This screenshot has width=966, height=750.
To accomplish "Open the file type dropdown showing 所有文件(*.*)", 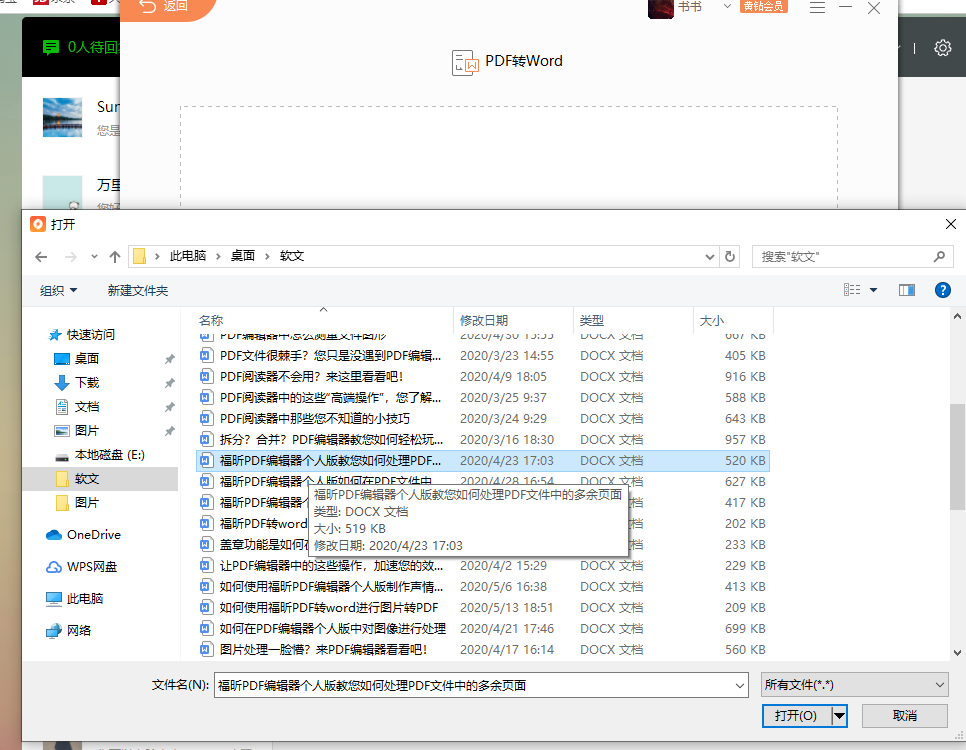I will pyautogui.click(x=853, y=684).
